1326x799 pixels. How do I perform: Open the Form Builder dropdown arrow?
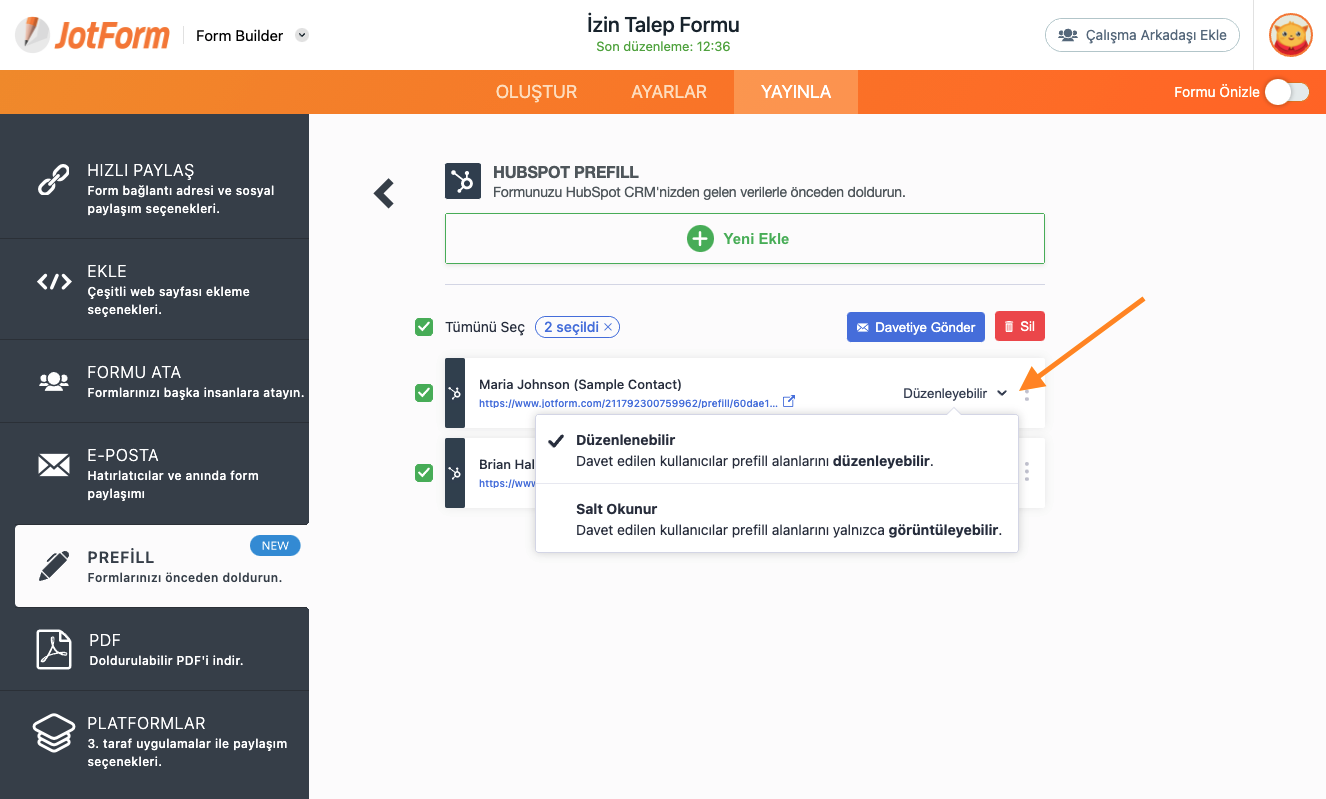[x=302, y=35]
